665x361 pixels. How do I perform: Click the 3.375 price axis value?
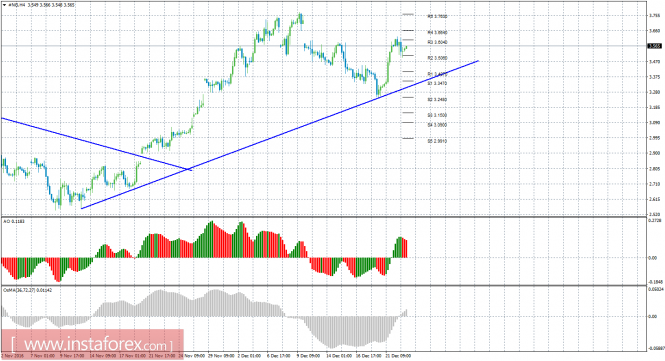pos(655,77)
